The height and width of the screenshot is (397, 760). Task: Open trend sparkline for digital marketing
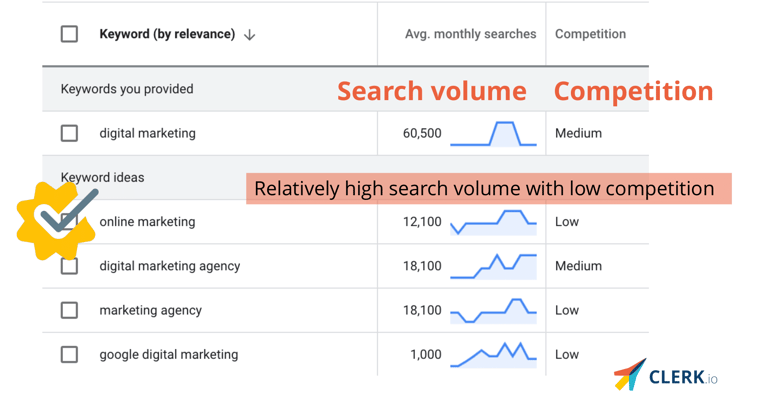click(493, 133)
